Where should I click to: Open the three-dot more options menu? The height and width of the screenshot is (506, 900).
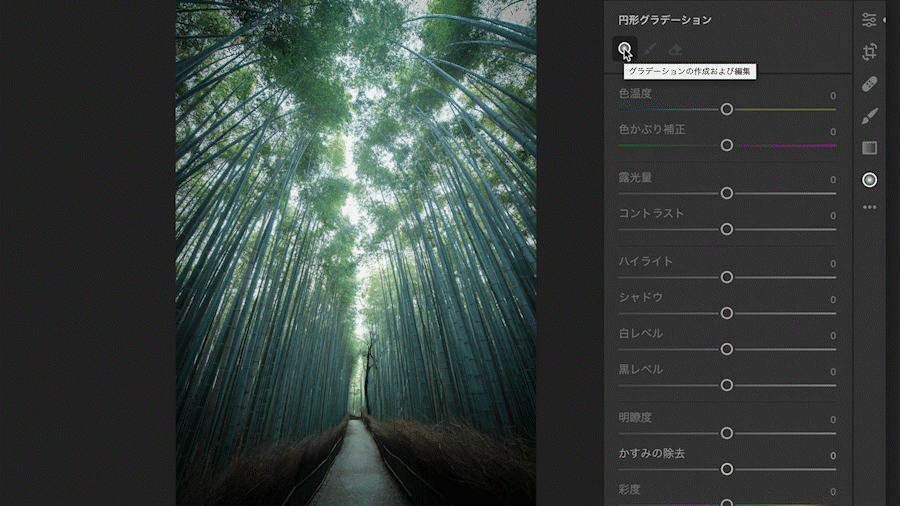(x=869, y=207)
